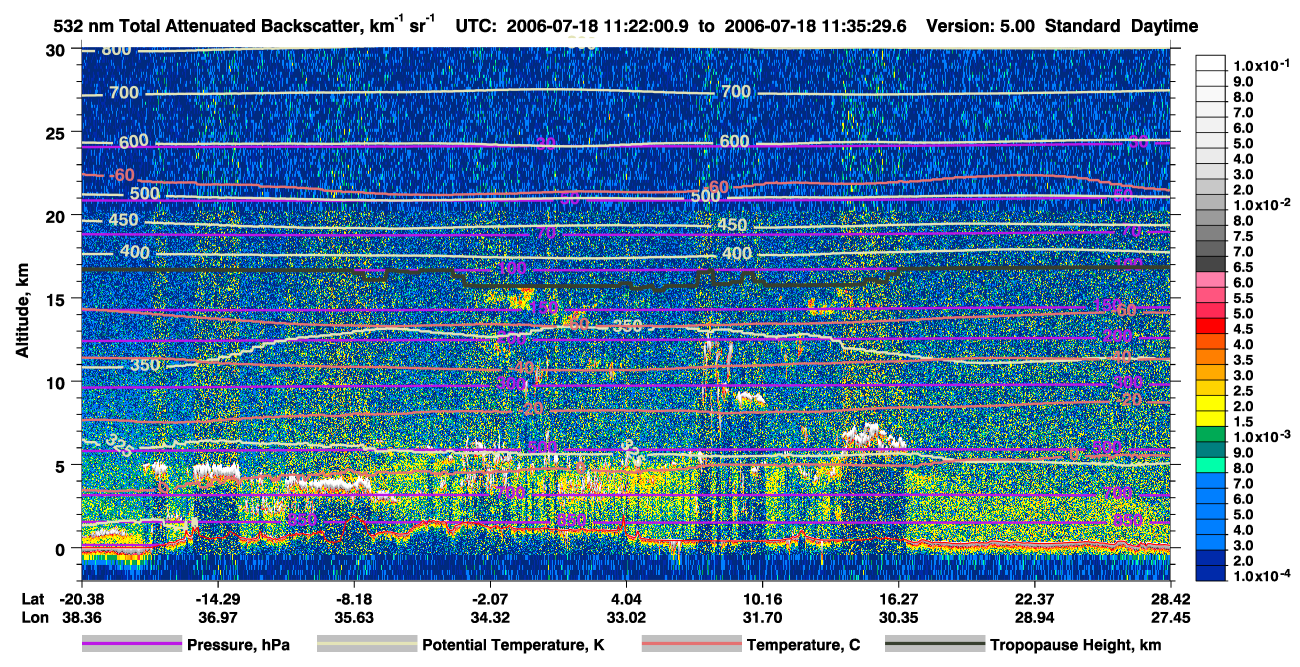
Task: Click the 'Temperature, C' legend label
Action: click(803, 645)
